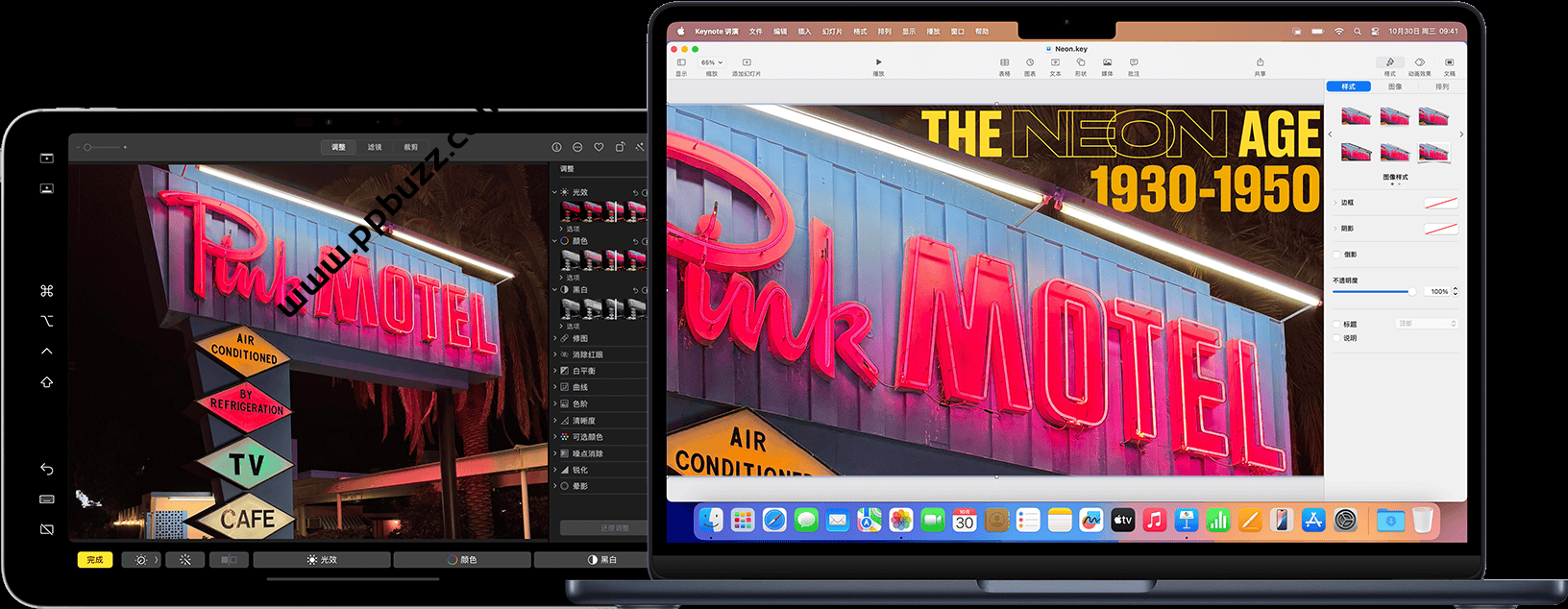Screen dimensions: 1568x609
Task: Select the 滤镜 (filters) tab on iPad
Action: click(x=375, y=147)
